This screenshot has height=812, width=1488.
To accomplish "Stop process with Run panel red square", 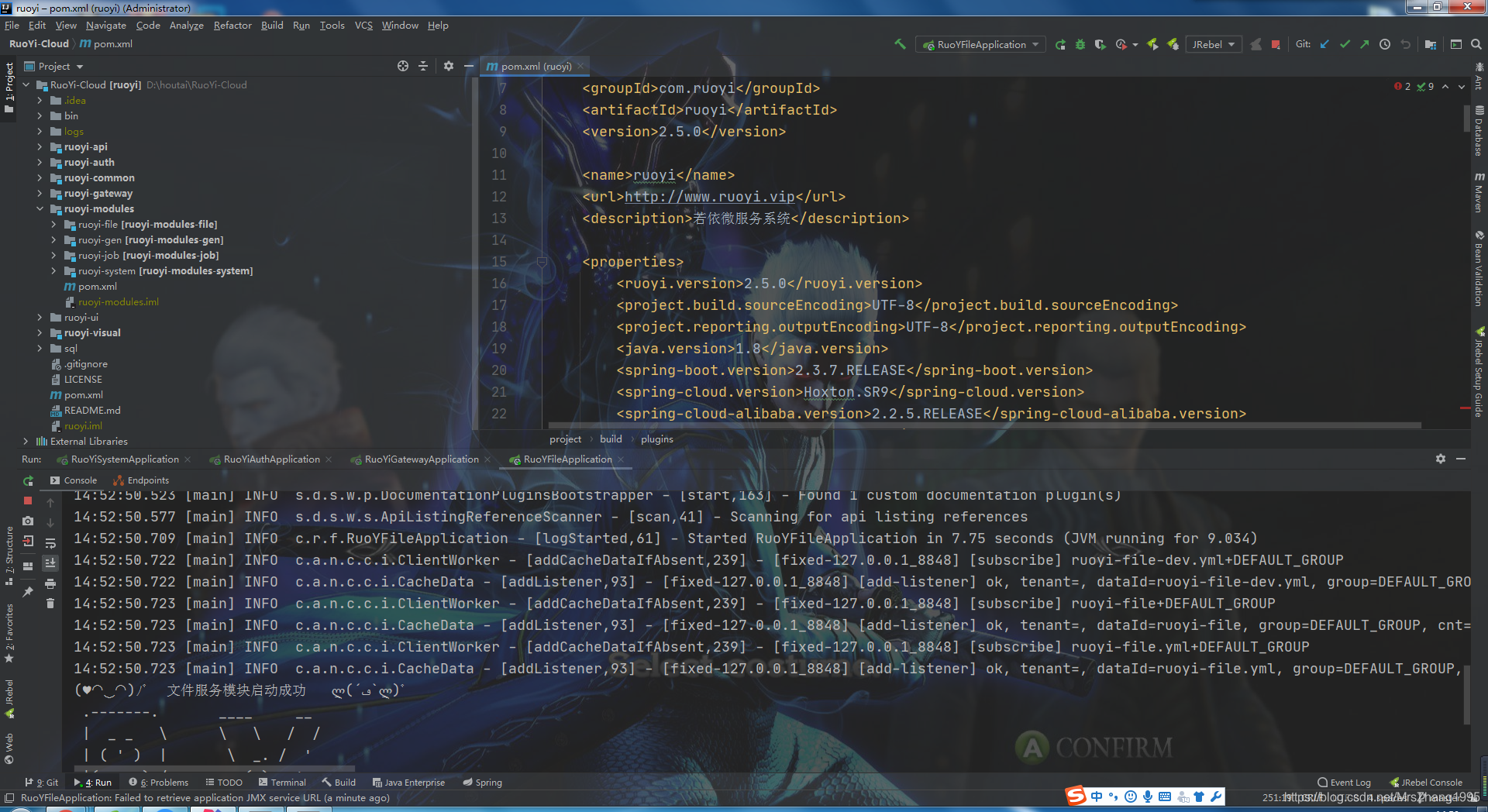I will 28,501.
